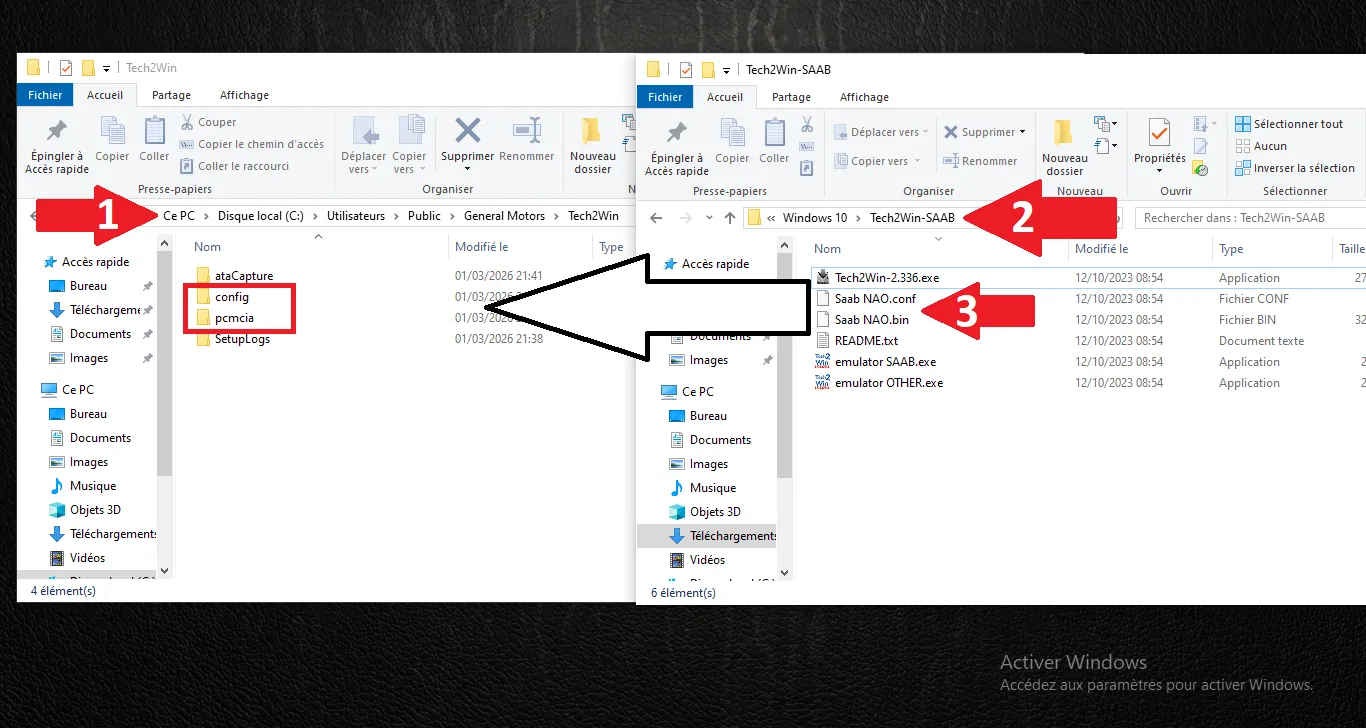
Task: Click Renommer icon in left Tech2Win window
Action: pos(526,138)
